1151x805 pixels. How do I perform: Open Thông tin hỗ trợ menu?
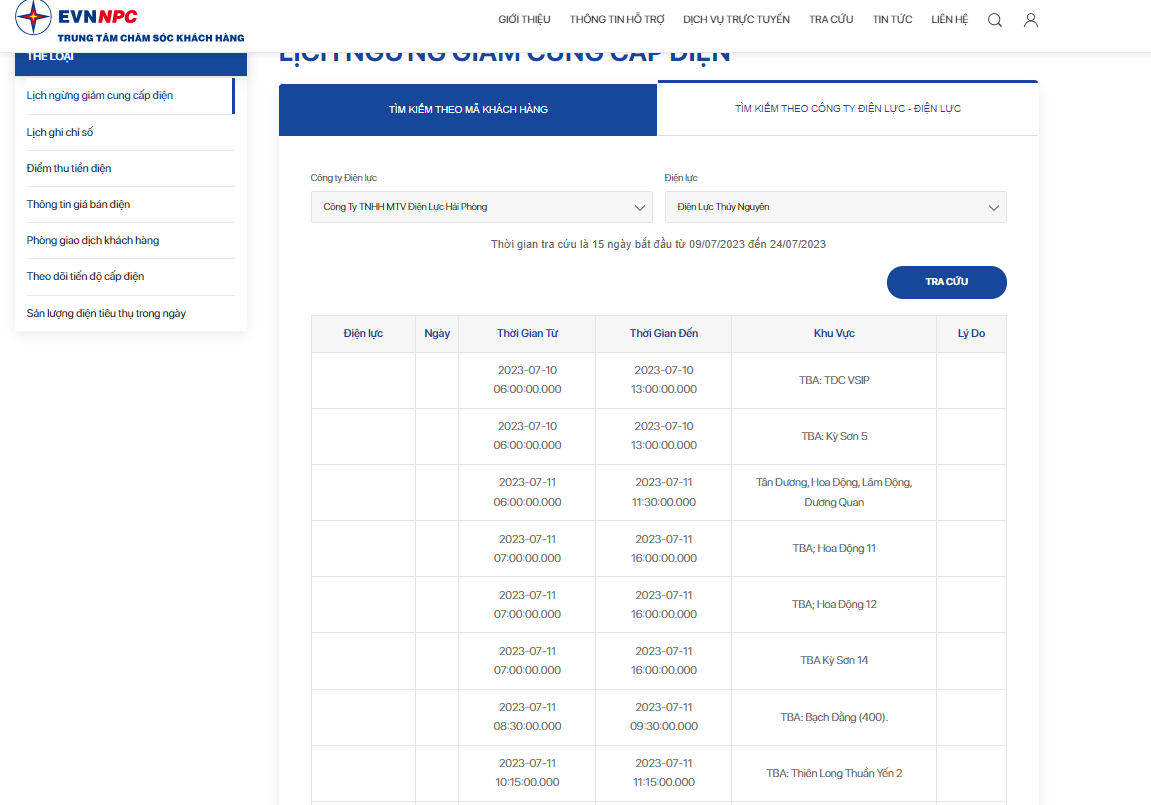click(617, 19)
